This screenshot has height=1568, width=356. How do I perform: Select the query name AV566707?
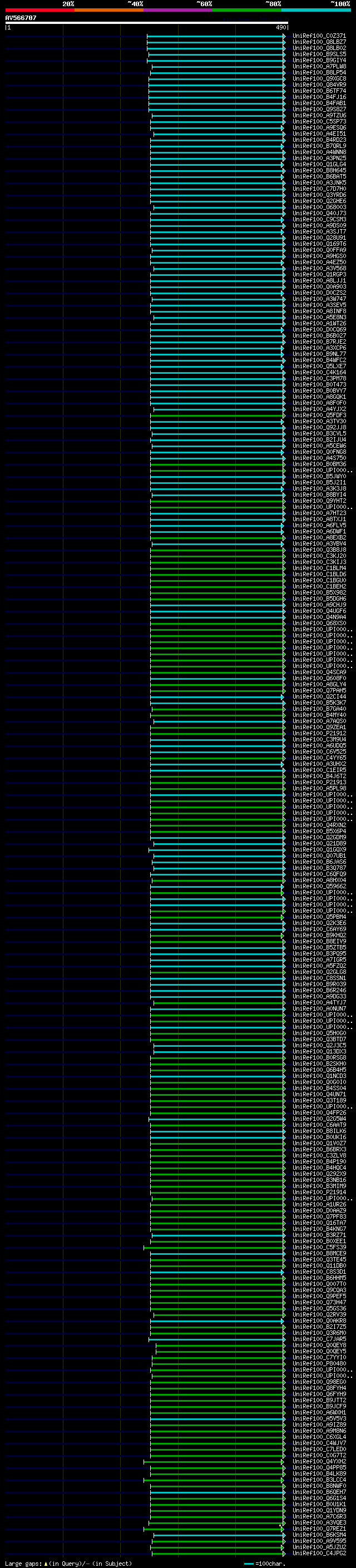coord(21,18)
